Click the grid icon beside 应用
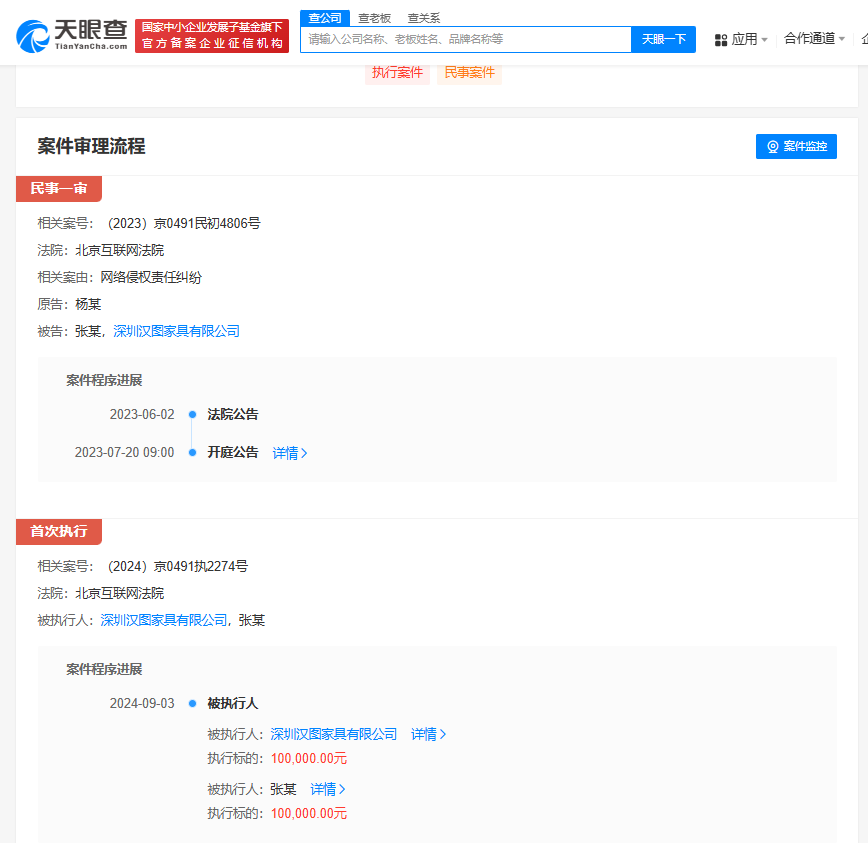Viewport: 868px width, 843px height. (x=722, y=38)
